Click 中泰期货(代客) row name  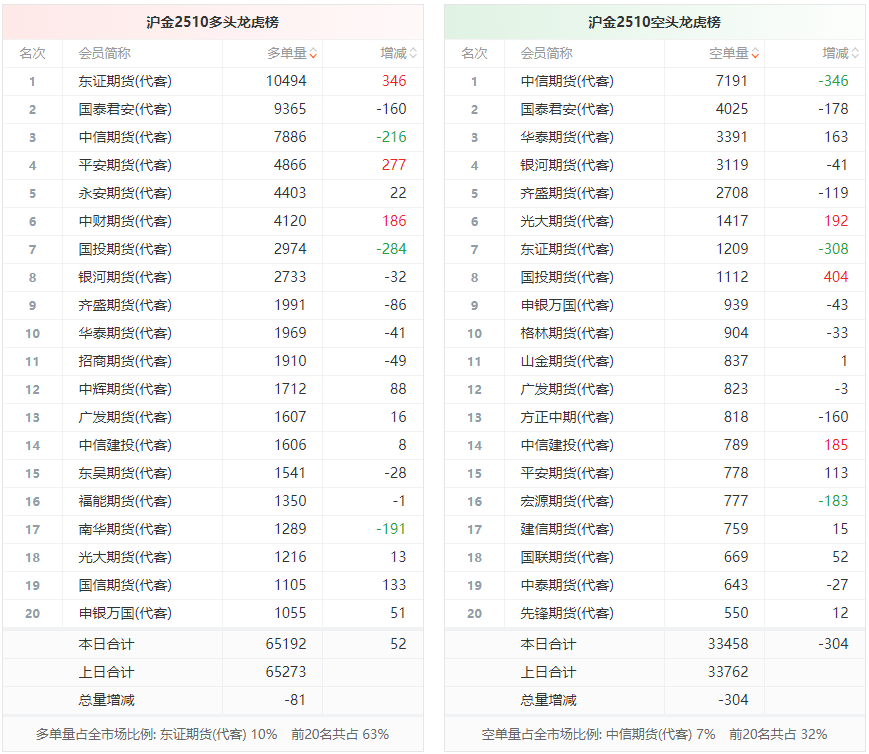567,585
